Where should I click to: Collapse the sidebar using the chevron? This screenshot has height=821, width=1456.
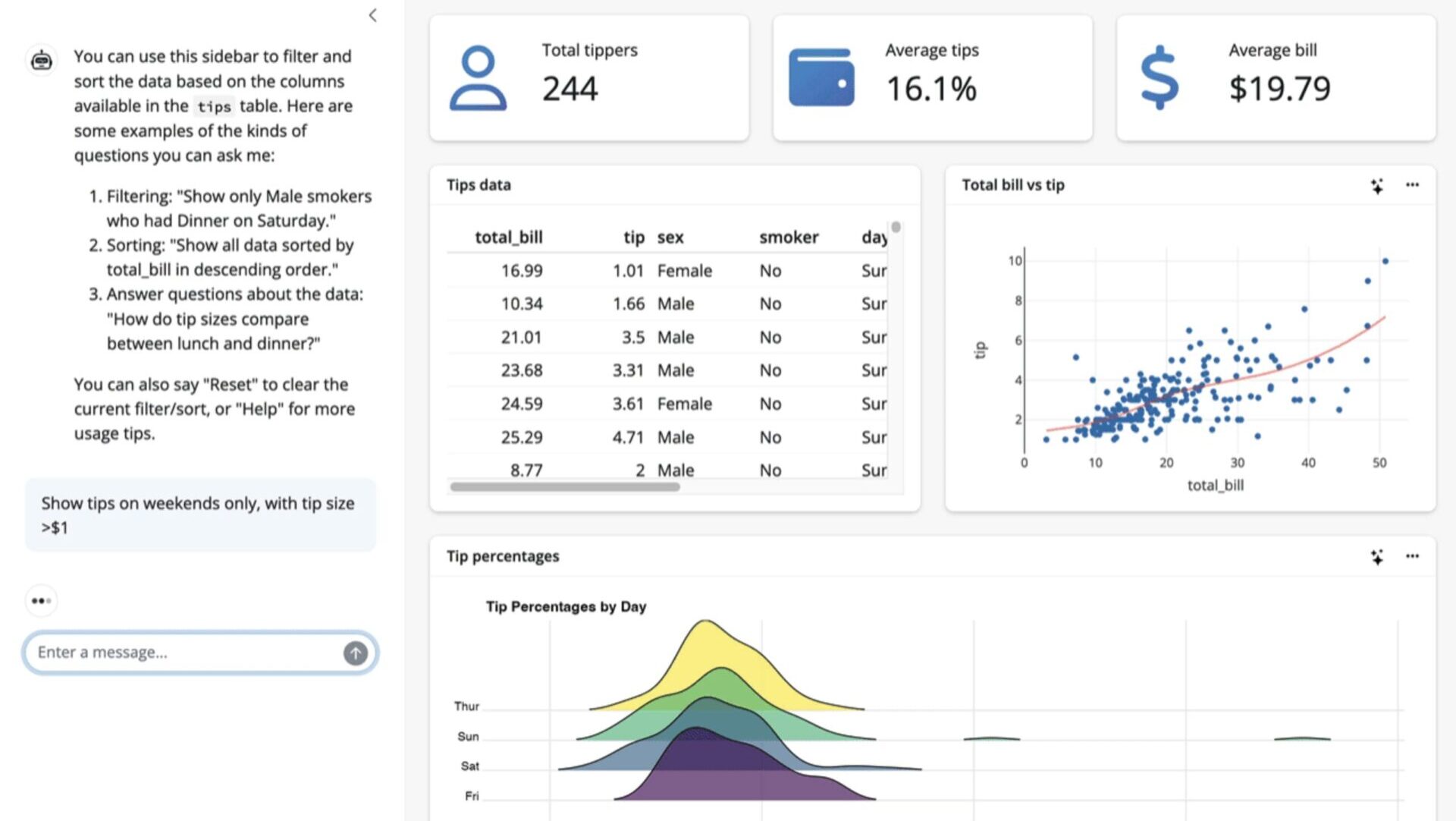372,15
